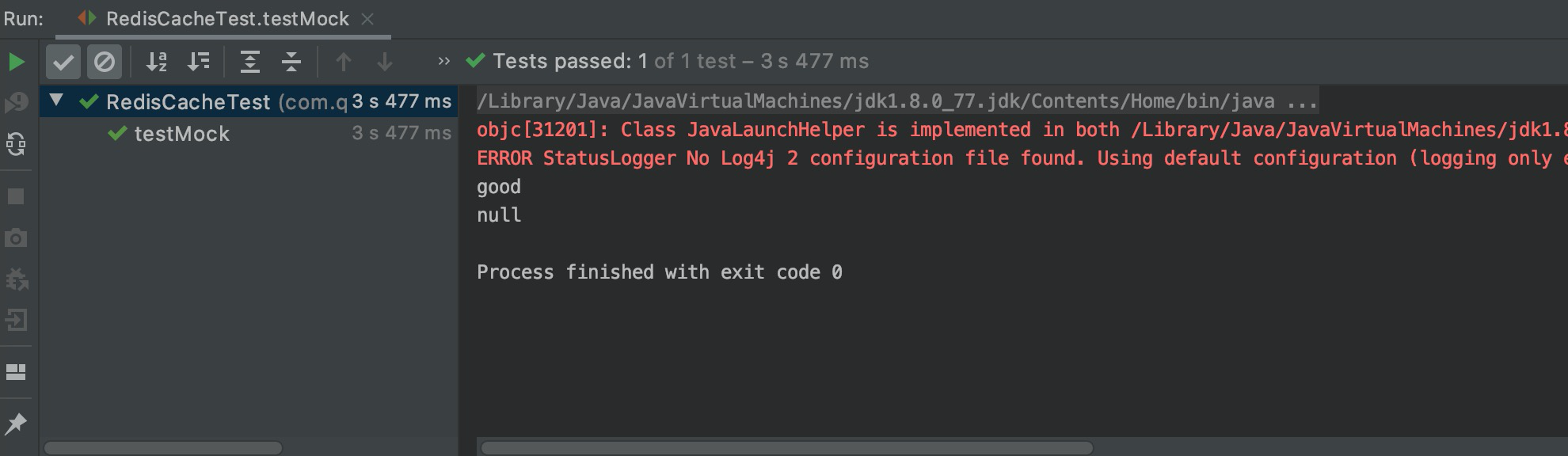Go to the previous failed test arrow
This screenshot has height=456, width=1568.
click(x=343, y=62)
